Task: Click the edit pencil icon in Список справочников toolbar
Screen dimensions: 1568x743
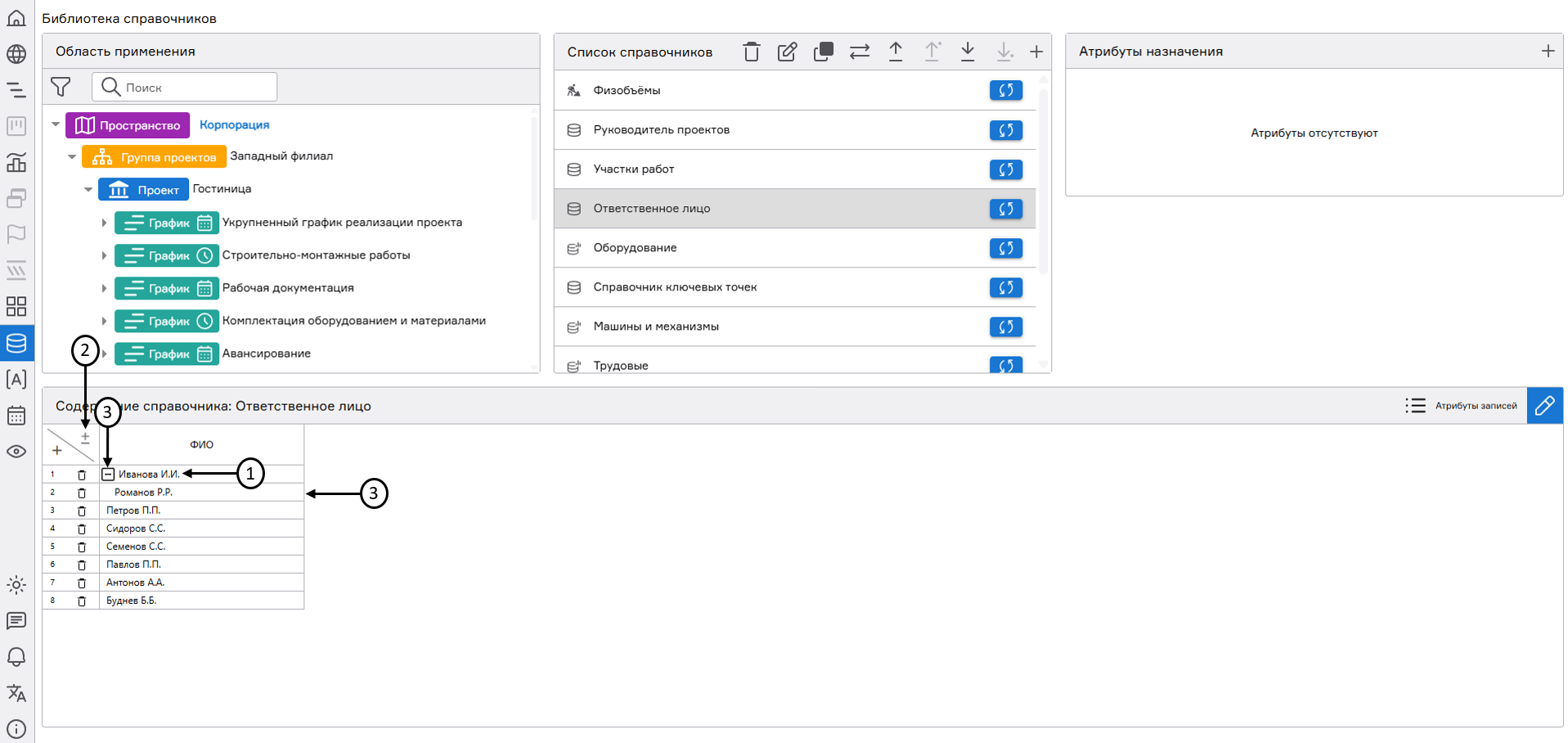Action: click(787, 52)
